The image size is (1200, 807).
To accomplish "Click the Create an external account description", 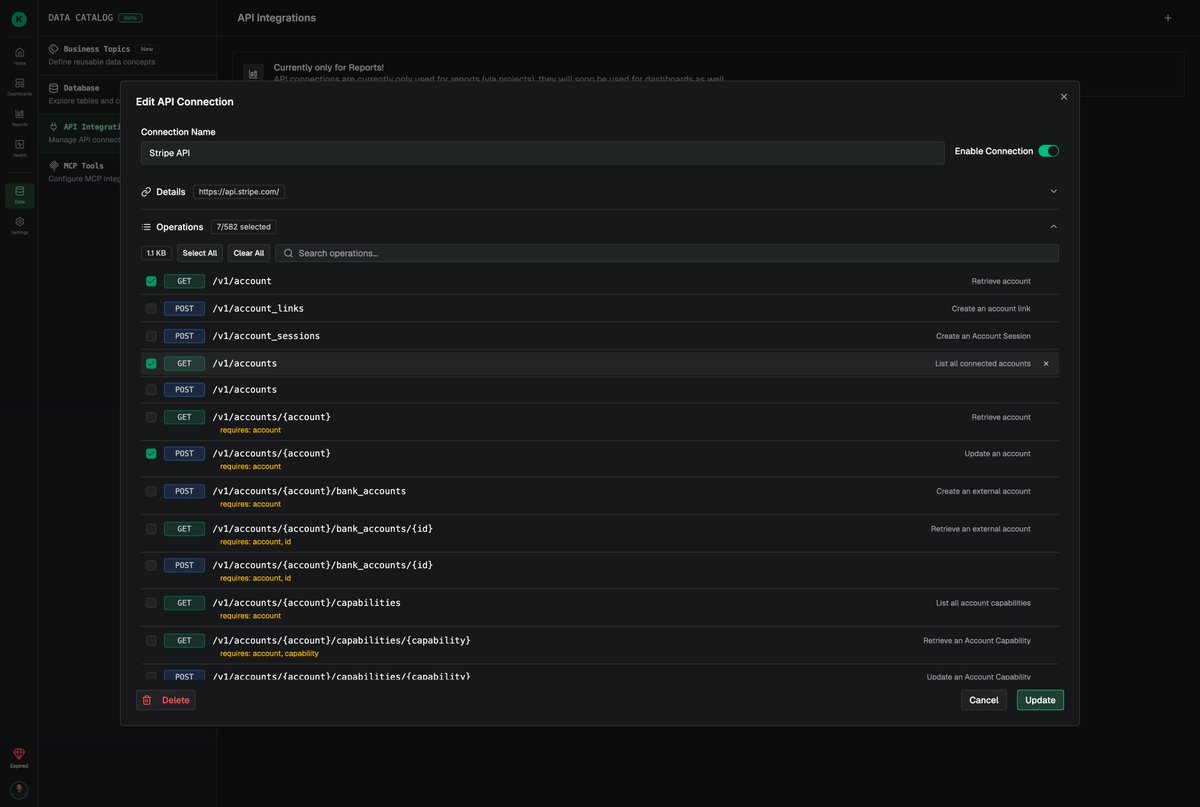I will 983,491.
